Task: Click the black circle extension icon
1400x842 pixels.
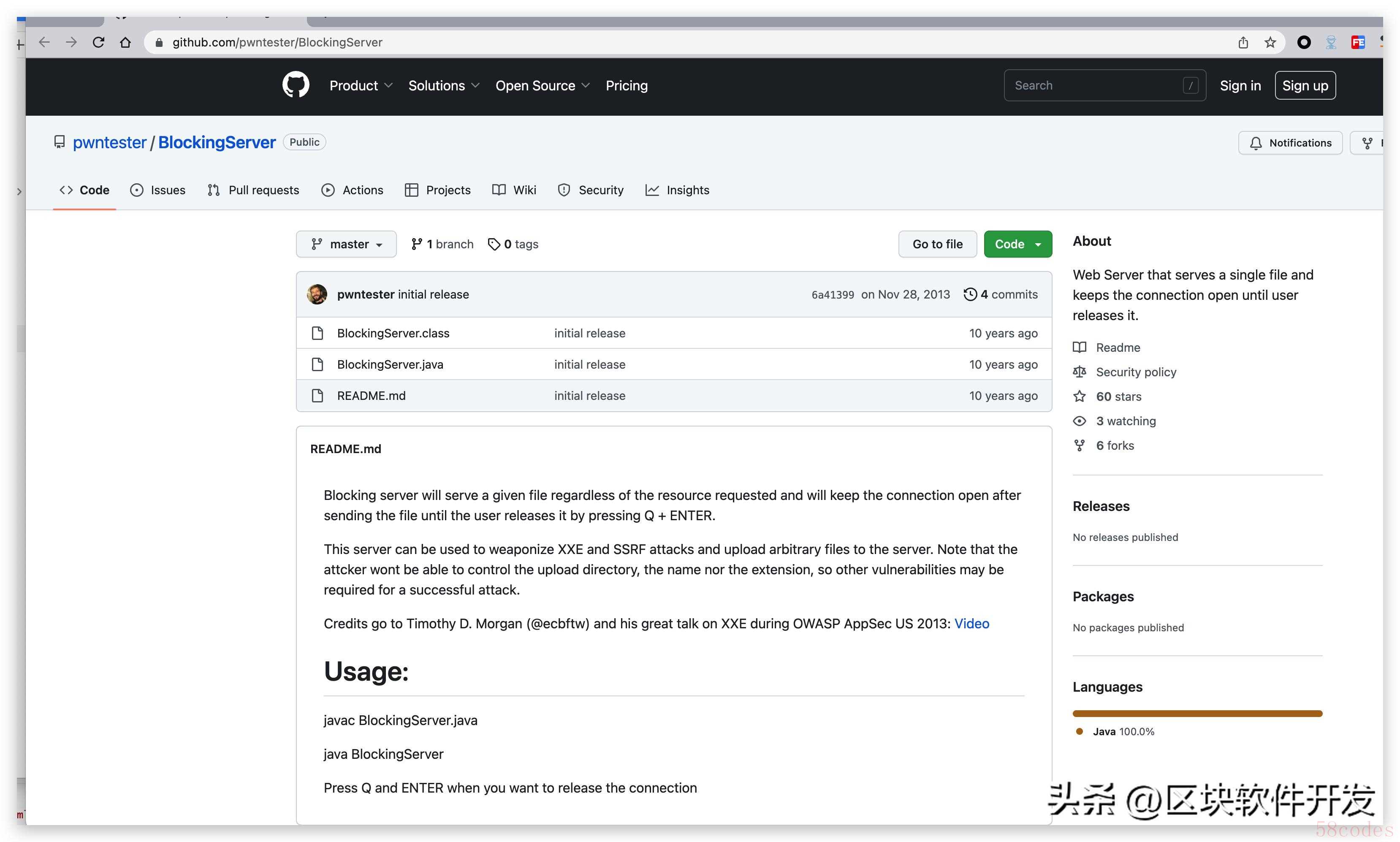Action: (x=1304, y=43)
